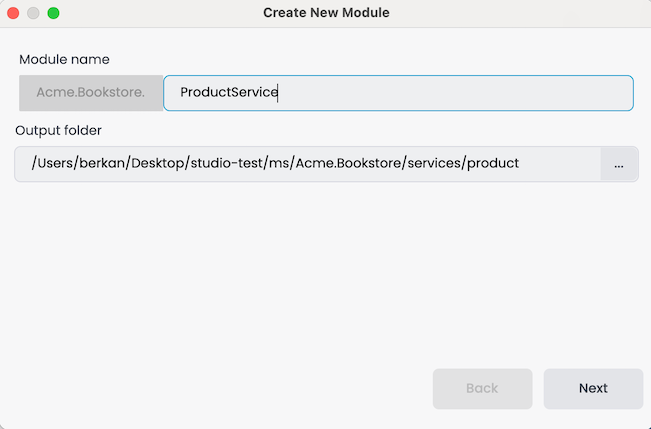Click 'berkan' in the output folder path

pos(102,163)
